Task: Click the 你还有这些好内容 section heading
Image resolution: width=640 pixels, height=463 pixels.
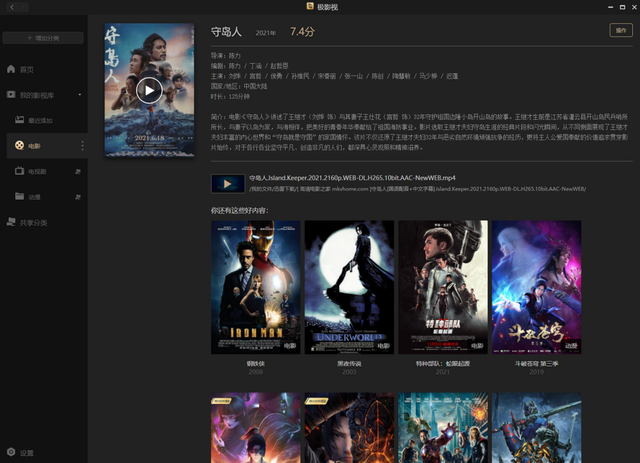Action: coord(240,211)
